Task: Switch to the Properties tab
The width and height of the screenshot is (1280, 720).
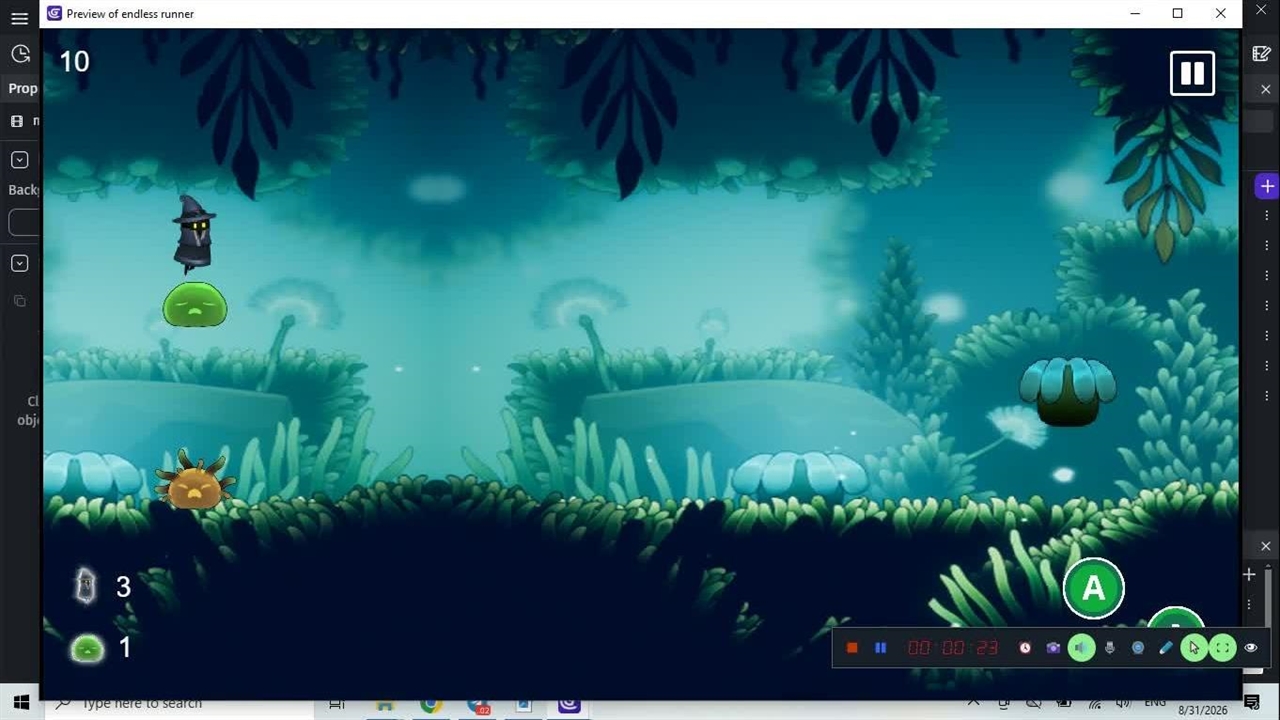Action: pos(23,88)
